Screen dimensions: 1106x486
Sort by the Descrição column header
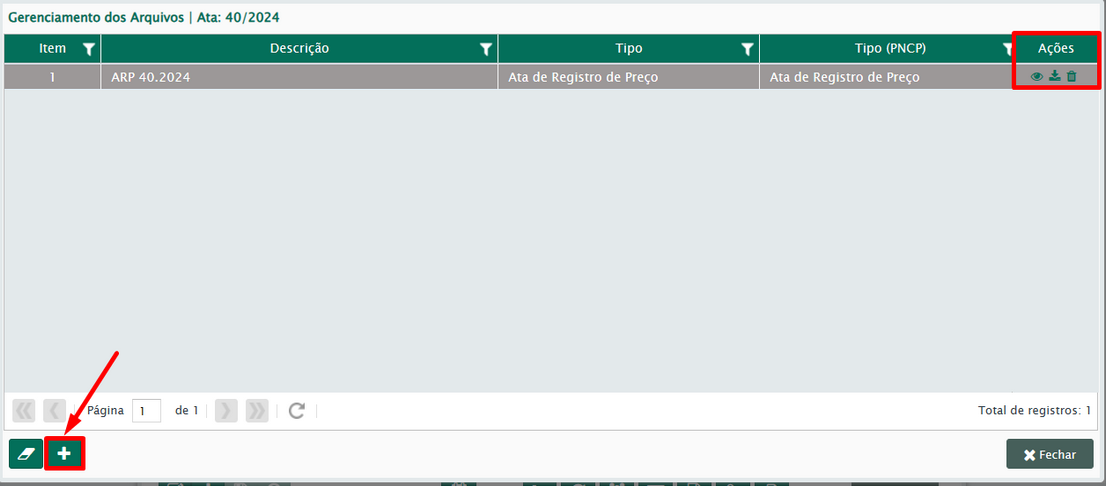(299, 49)
